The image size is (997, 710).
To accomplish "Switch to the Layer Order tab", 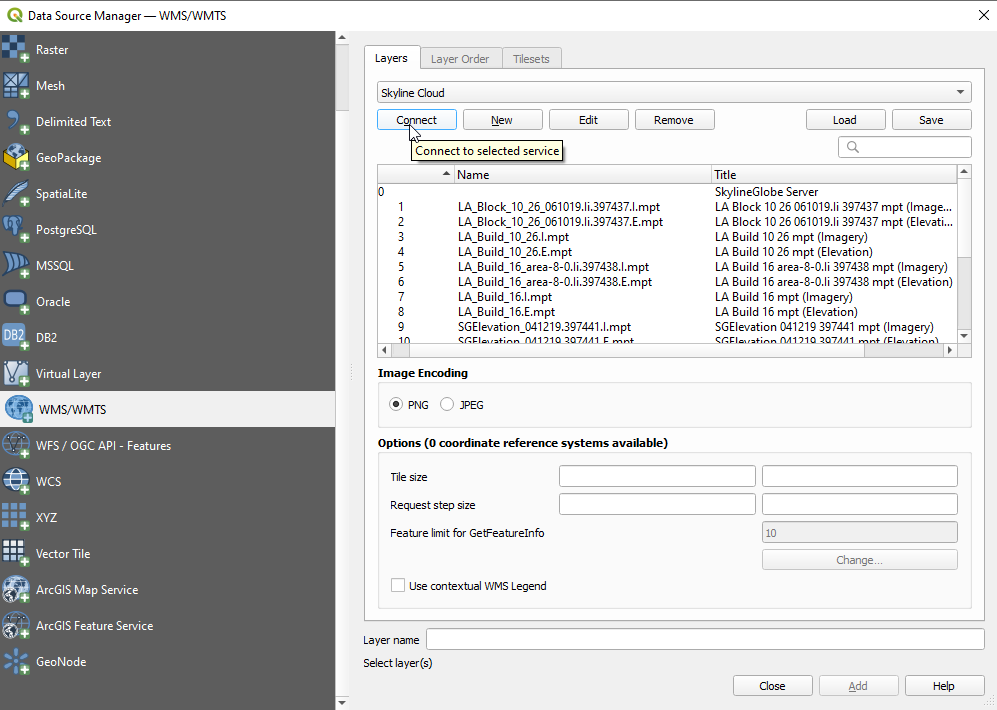I will [x=460, y=59].
